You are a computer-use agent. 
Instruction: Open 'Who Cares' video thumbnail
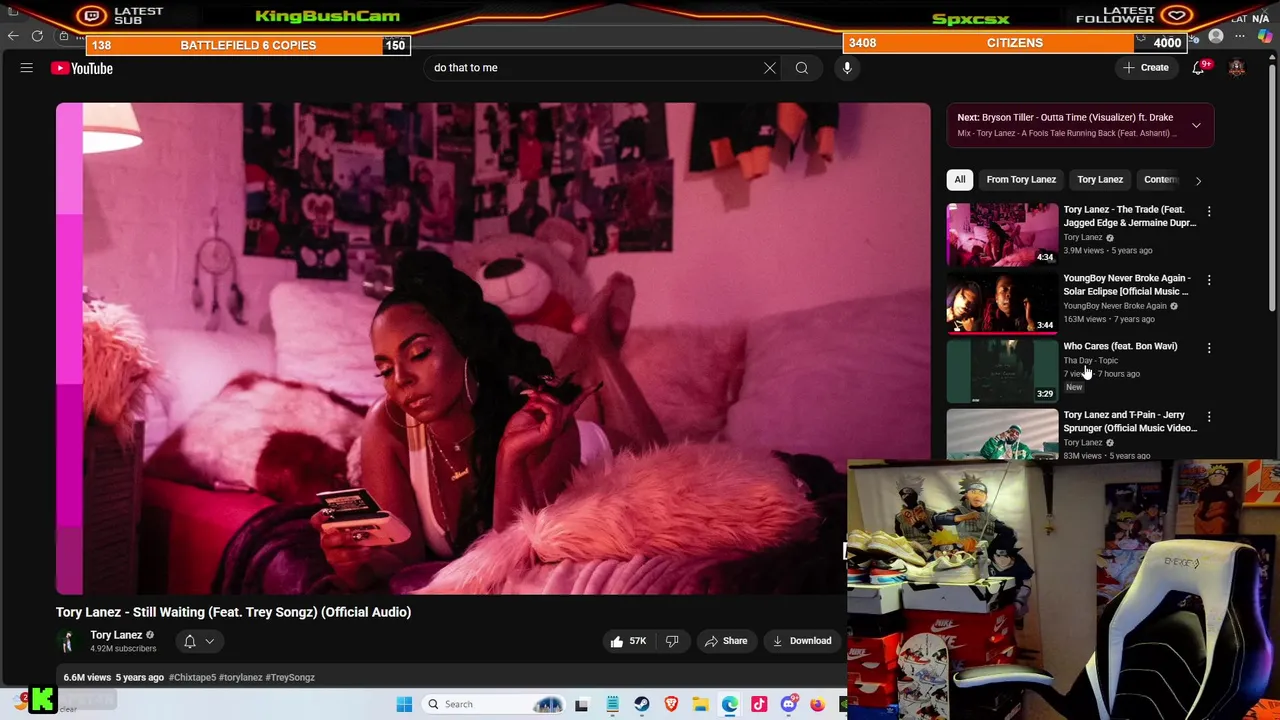(1002, 371)
